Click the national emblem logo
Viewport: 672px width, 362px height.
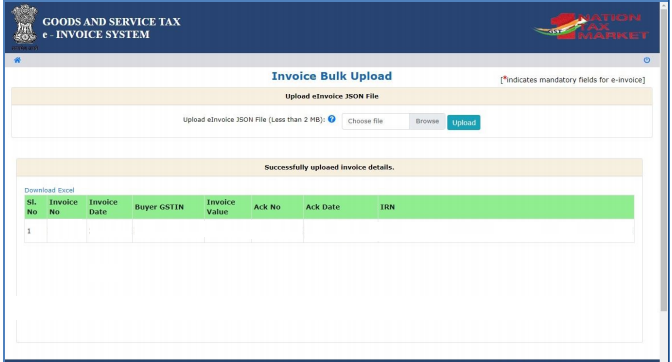pyautogui.click(x=24, y=27)
